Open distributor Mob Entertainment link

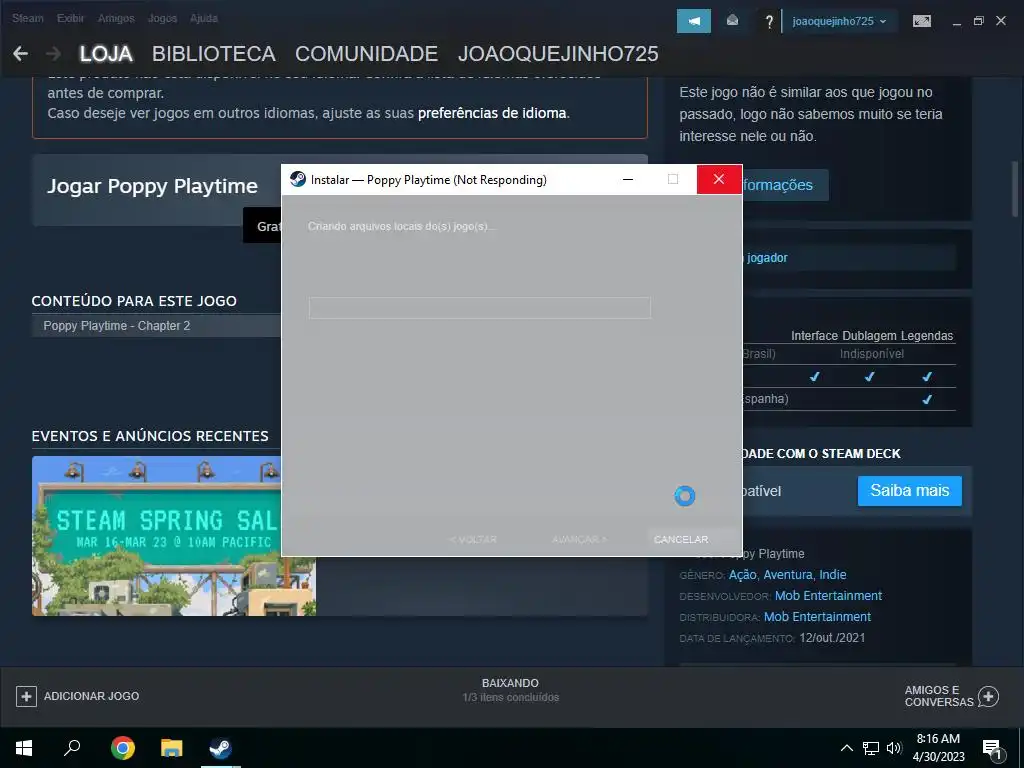tap(817, 616)
